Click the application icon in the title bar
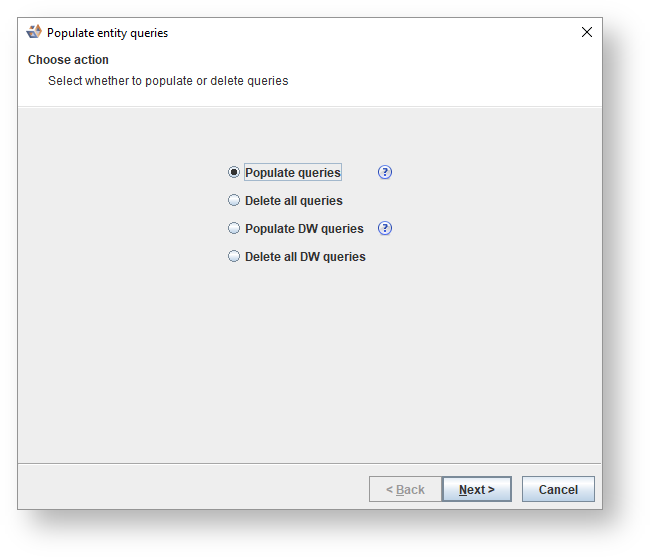Viewport: 651px width, 558px height. [x=34, y=32]
